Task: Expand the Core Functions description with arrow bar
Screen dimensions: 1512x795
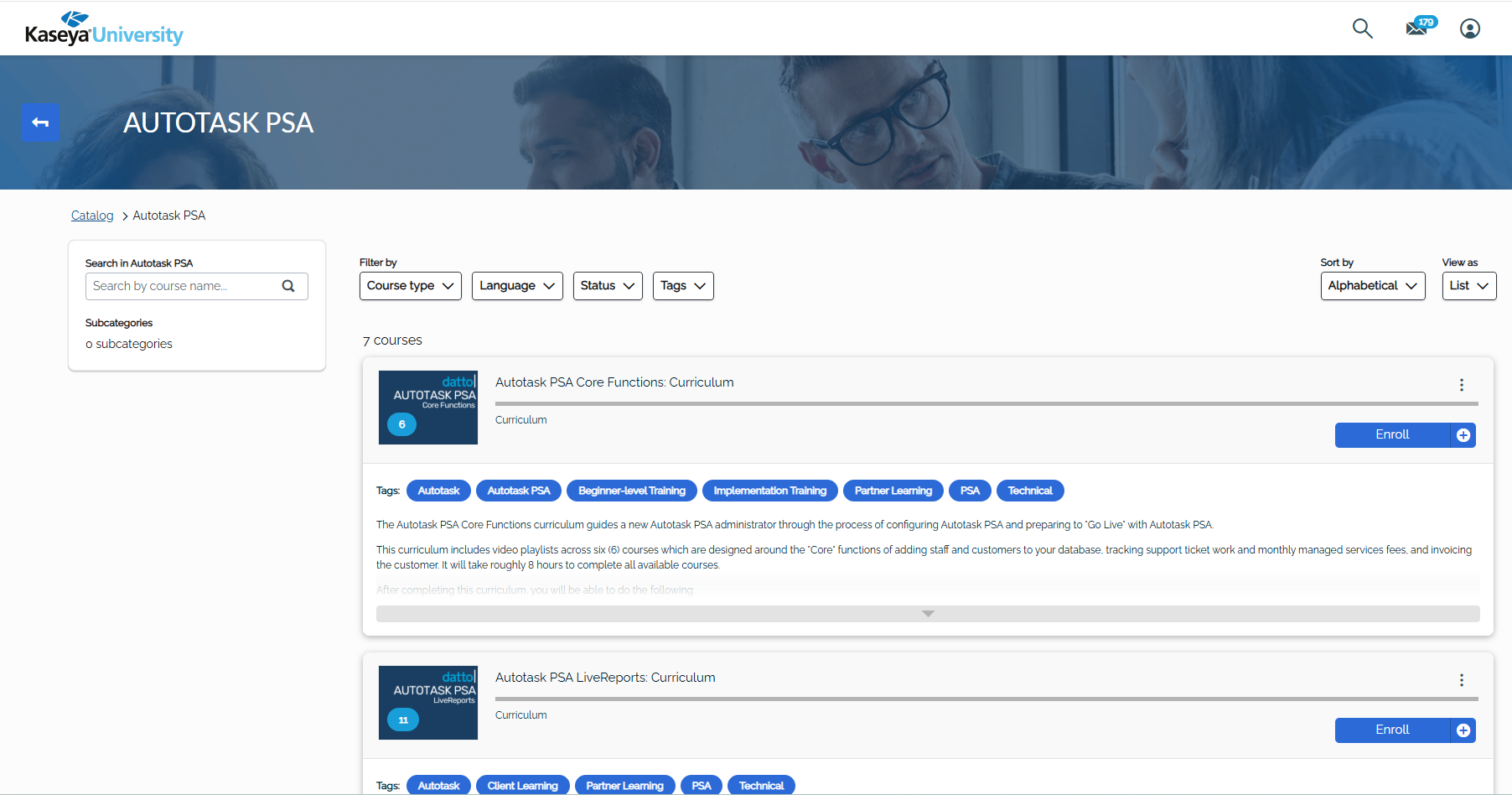Action: (927, 614)
